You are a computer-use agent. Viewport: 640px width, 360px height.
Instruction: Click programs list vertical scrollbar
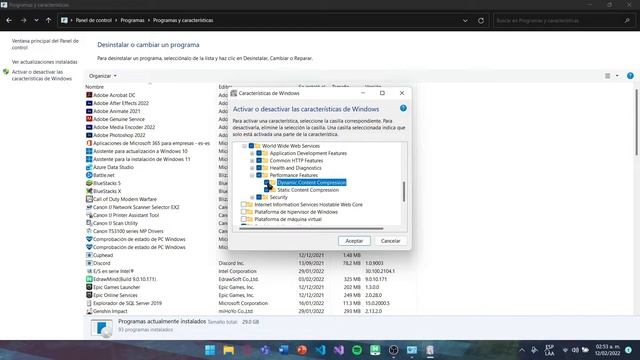point(636,122)
